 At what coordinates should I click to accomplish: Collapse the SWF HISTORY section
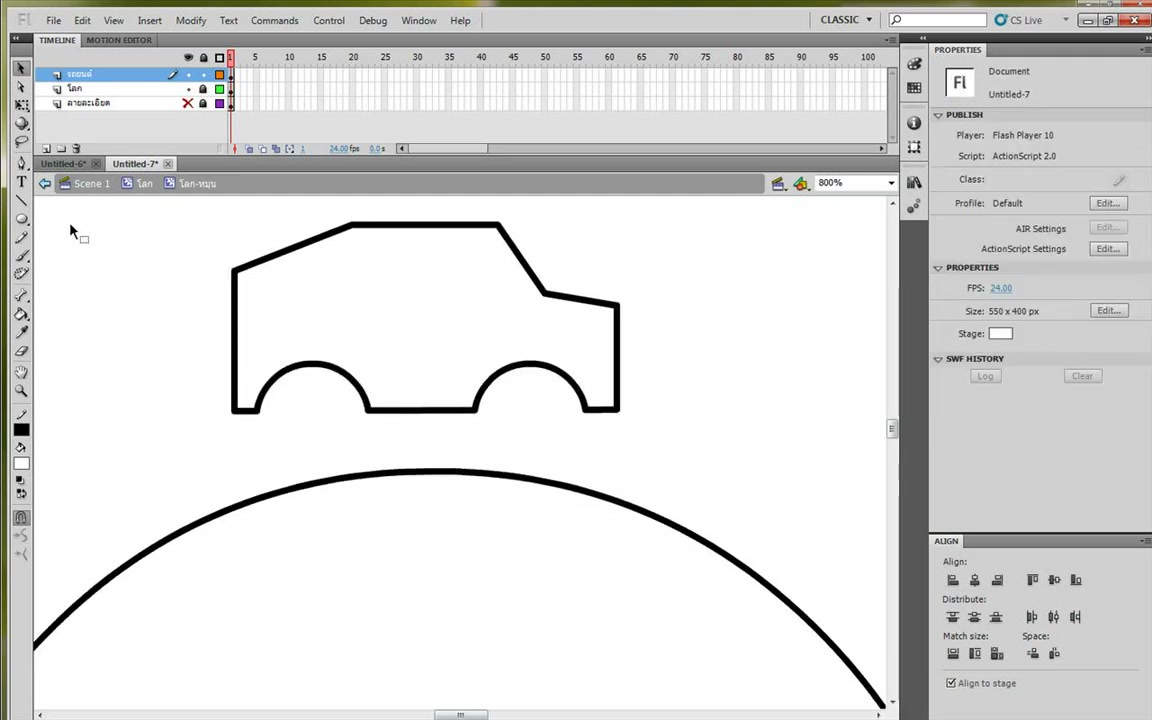pos(938,359)
